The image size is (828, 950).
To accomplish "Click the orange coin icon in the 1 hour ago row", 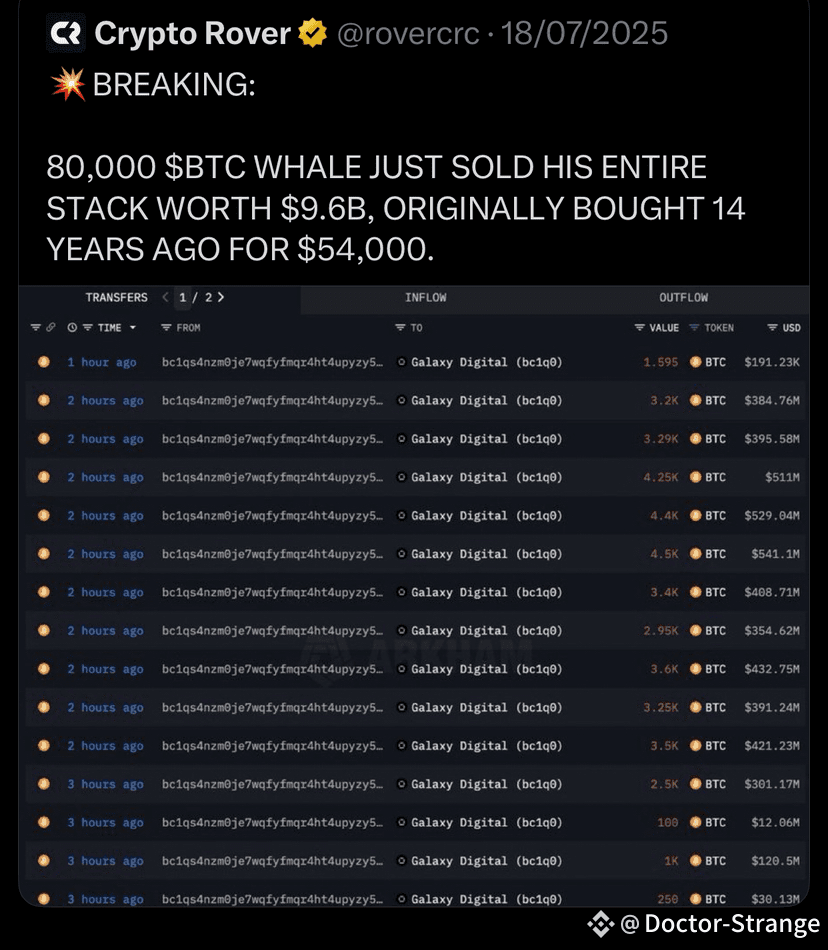I will point(44,362).
